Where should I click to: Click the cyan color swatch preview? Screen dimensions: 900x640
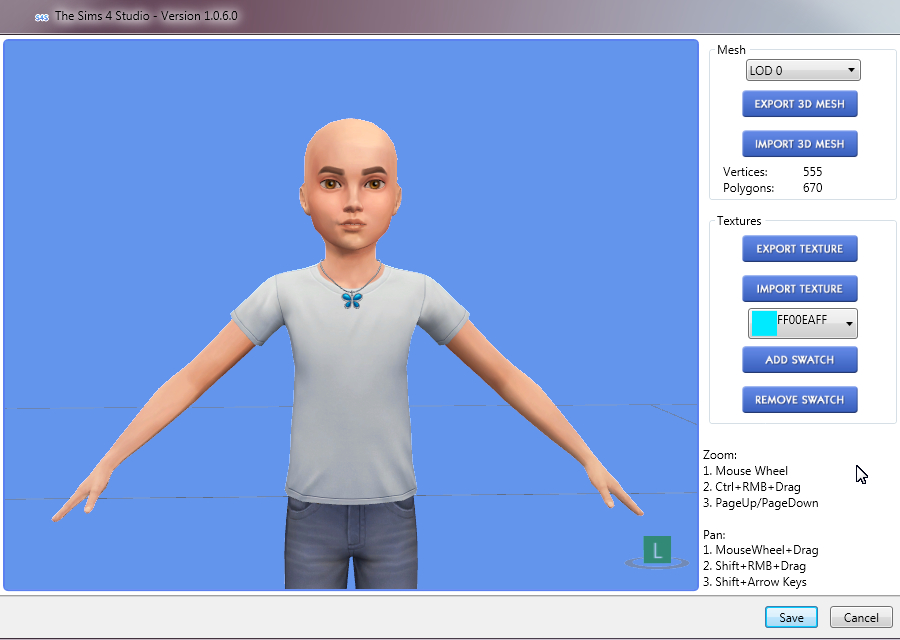[764, 323]
